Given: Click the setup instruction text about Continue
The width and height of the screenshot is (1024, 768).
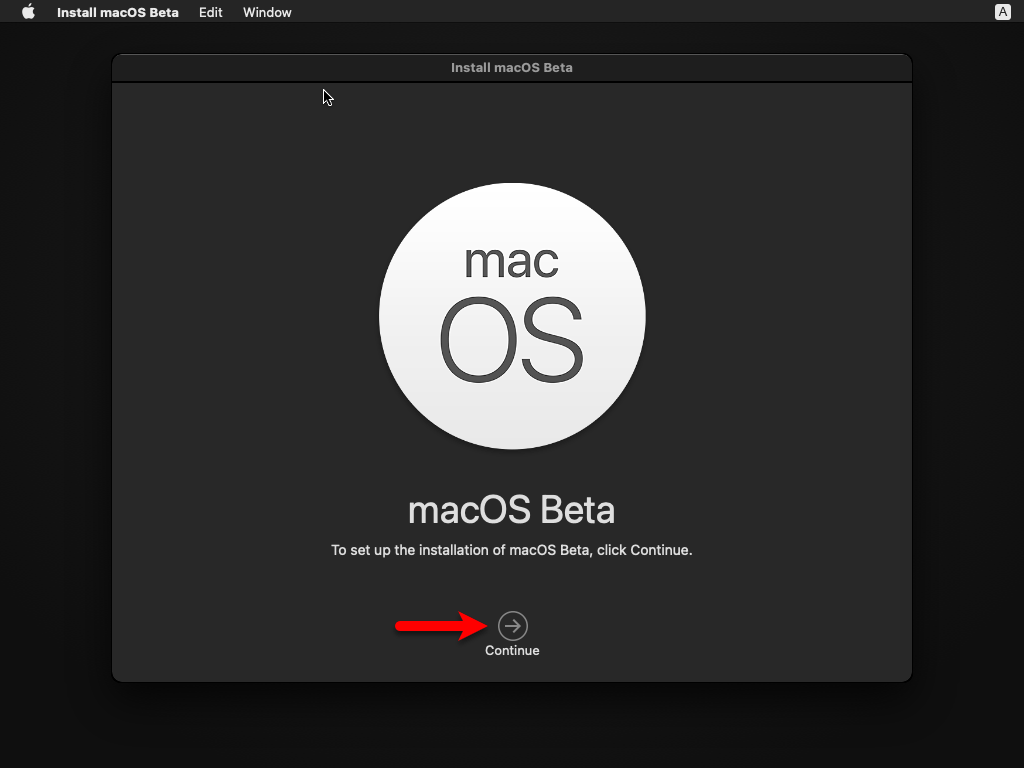Looking at the screenshot, I should pos(511,550).
